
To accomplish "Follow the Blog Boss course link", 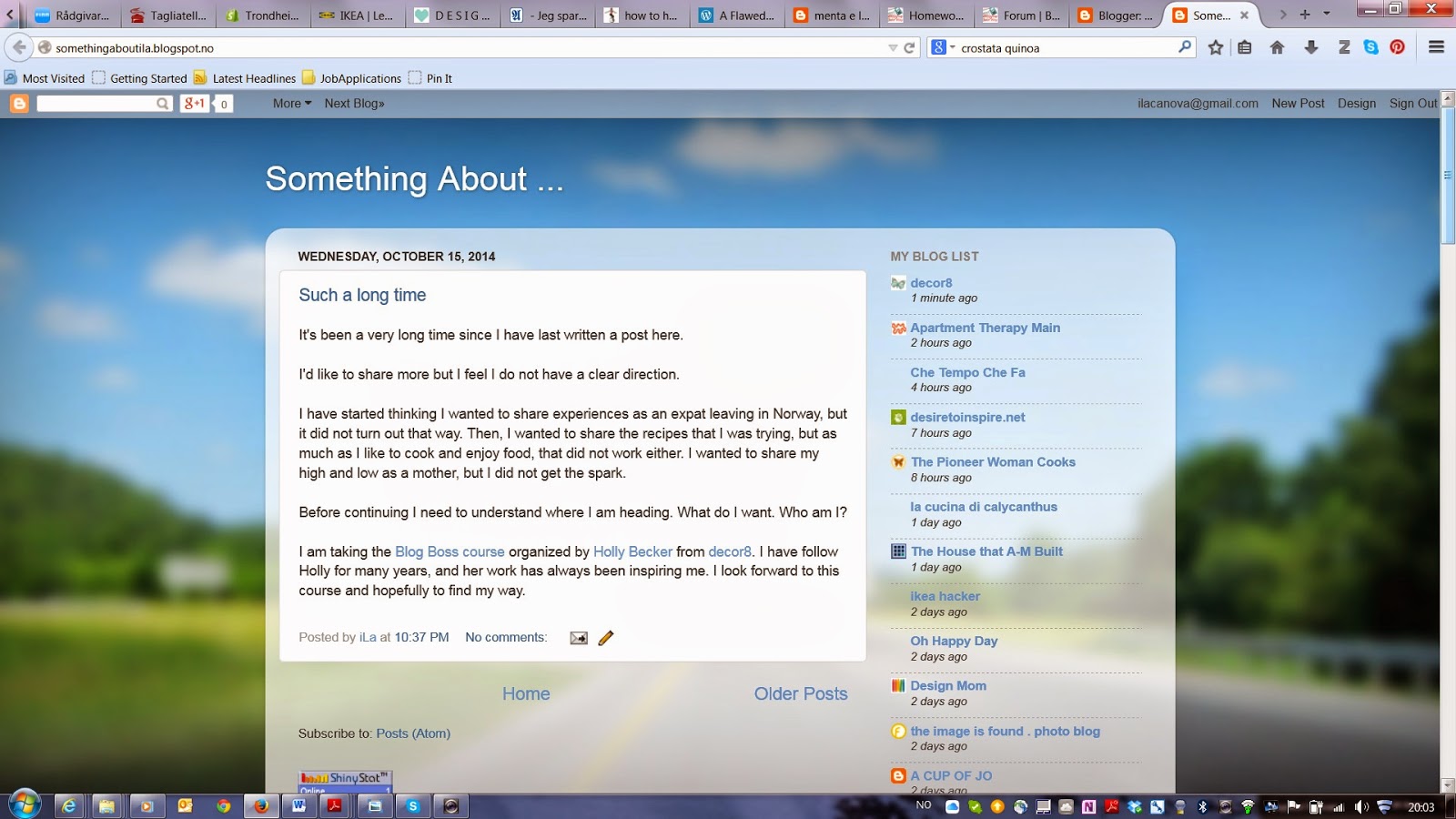I will click(450, 551).
